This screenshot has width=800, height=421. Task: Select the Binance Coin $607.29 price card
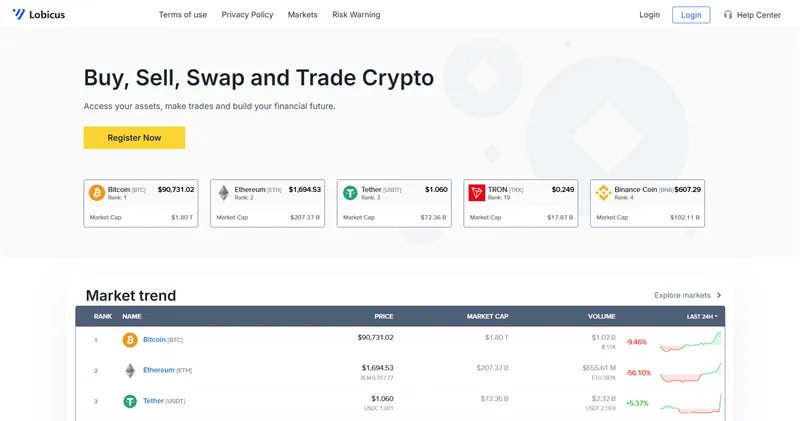pyautogui.click(x=647, y=203)
